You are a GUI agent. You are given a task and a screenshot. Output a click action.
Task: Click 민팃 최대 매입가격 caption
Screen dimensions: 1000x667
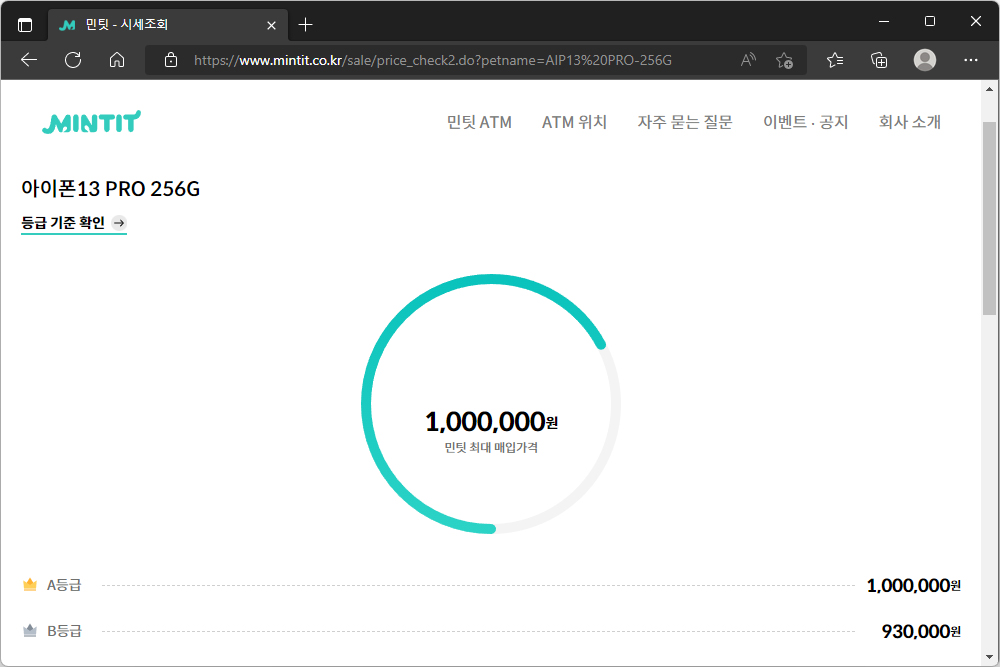tap(491, 448)
